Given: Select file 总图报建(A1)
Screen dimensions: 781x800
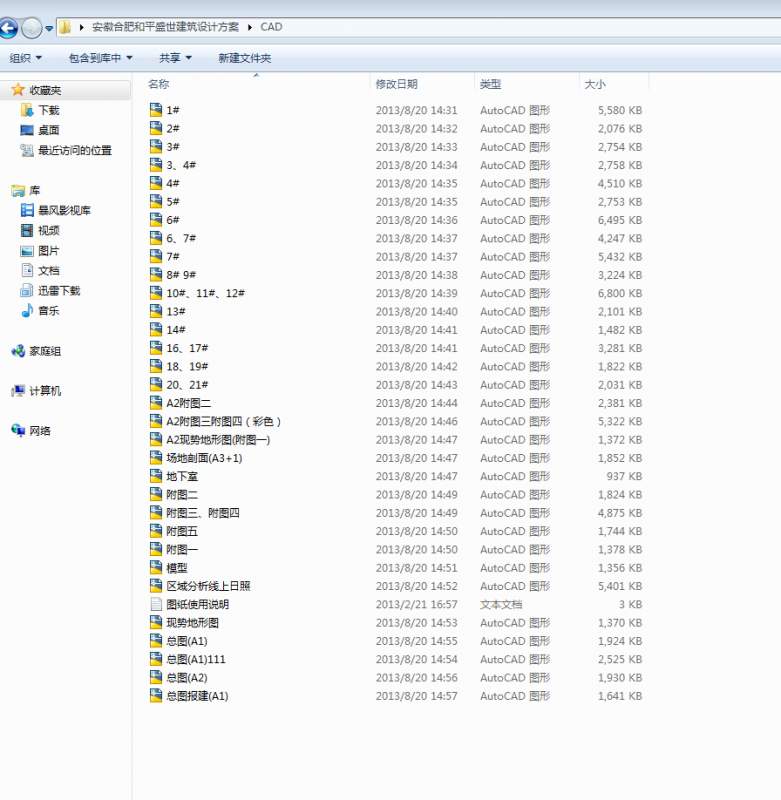Looking at the screenshot, I should pyautogui.click(x=197, y=696).
